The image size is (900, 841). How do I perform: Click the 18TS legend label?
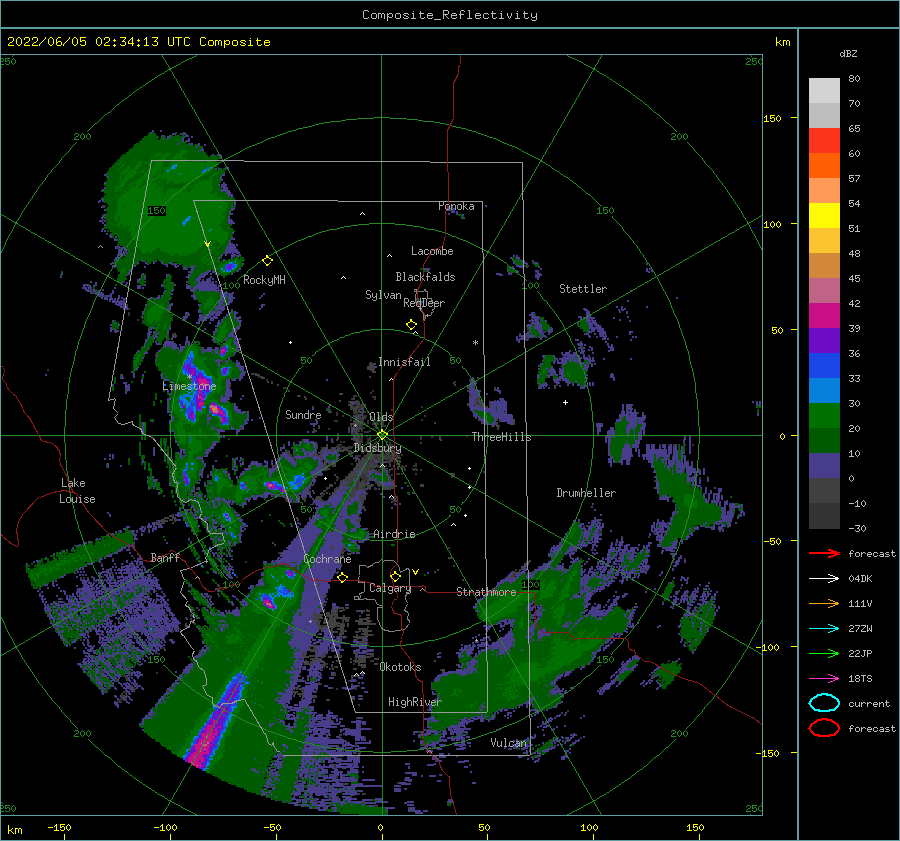tap(860, 679)
